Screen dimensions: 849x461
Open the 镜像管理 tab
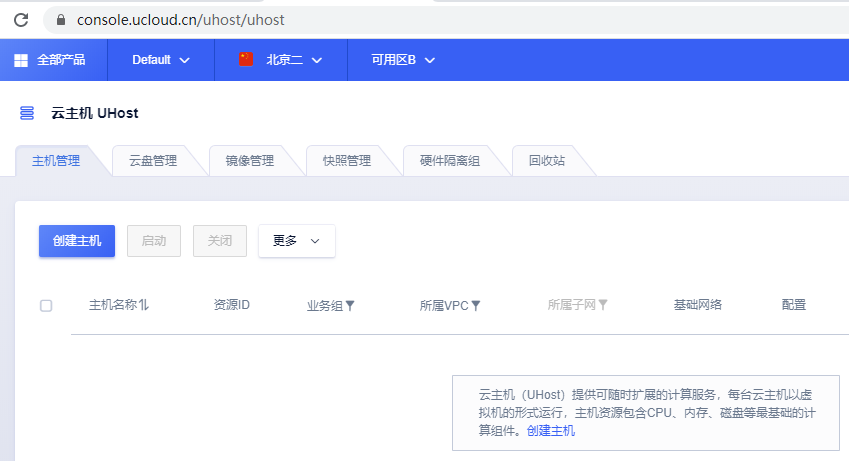pos(250,161)
